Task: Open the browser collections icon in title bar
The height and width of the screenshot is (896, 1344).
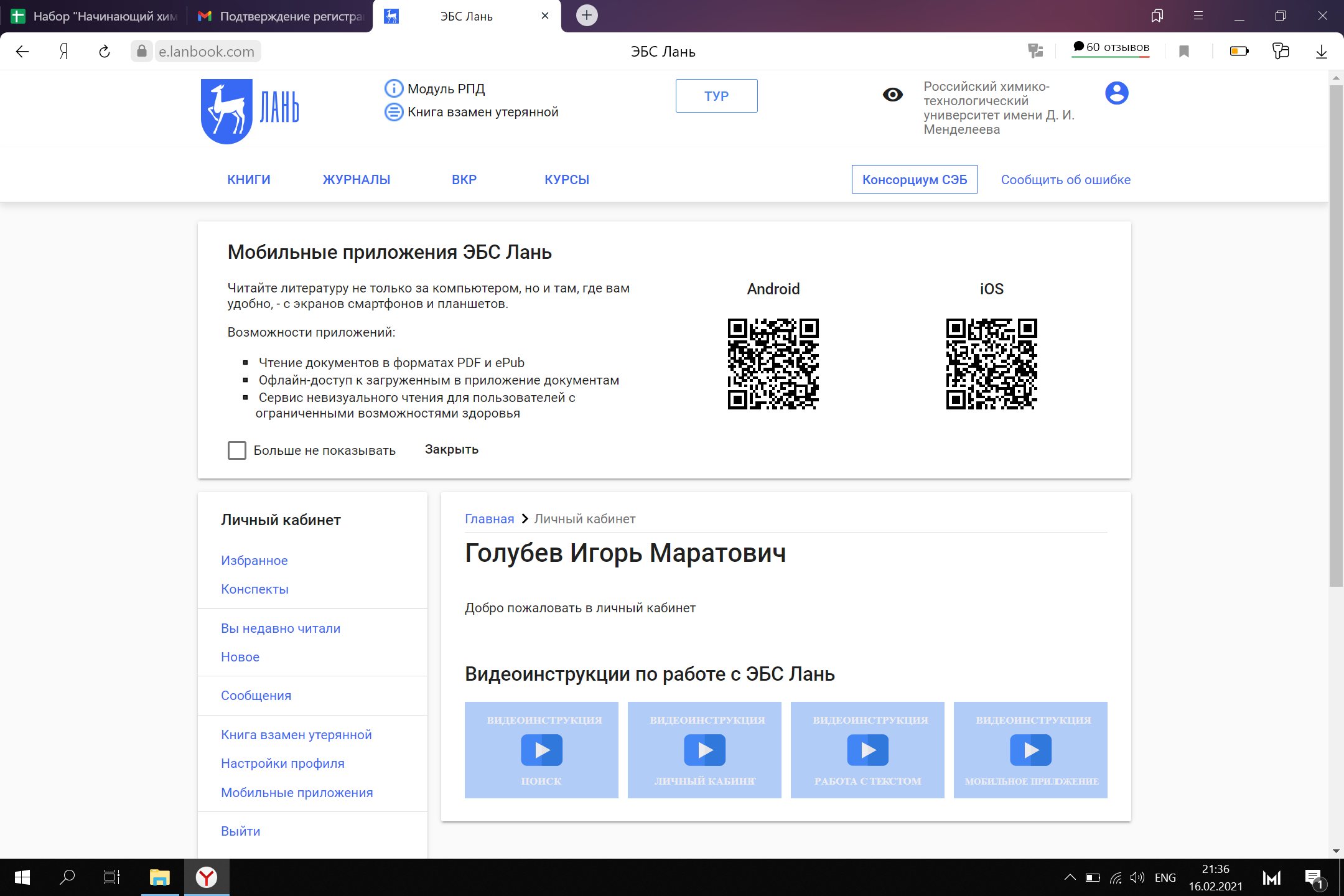Action: (1157, 16)
